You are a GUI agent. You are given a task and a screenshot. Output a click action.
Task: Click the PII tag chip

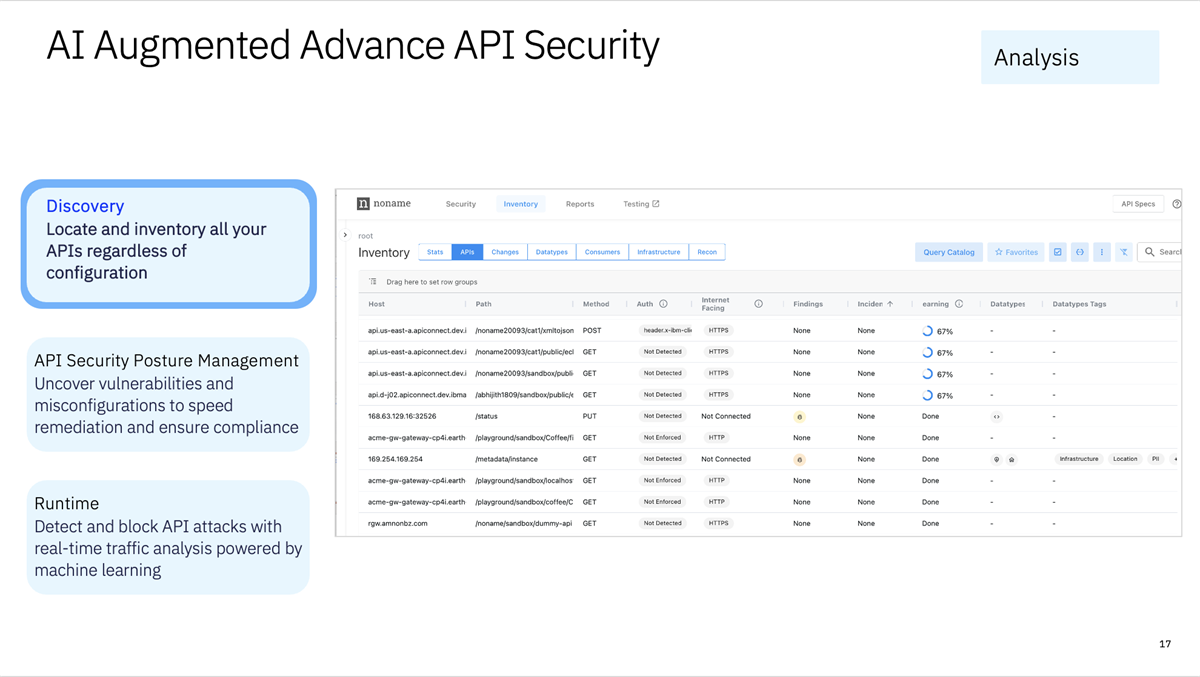(x=1155, y=459)
